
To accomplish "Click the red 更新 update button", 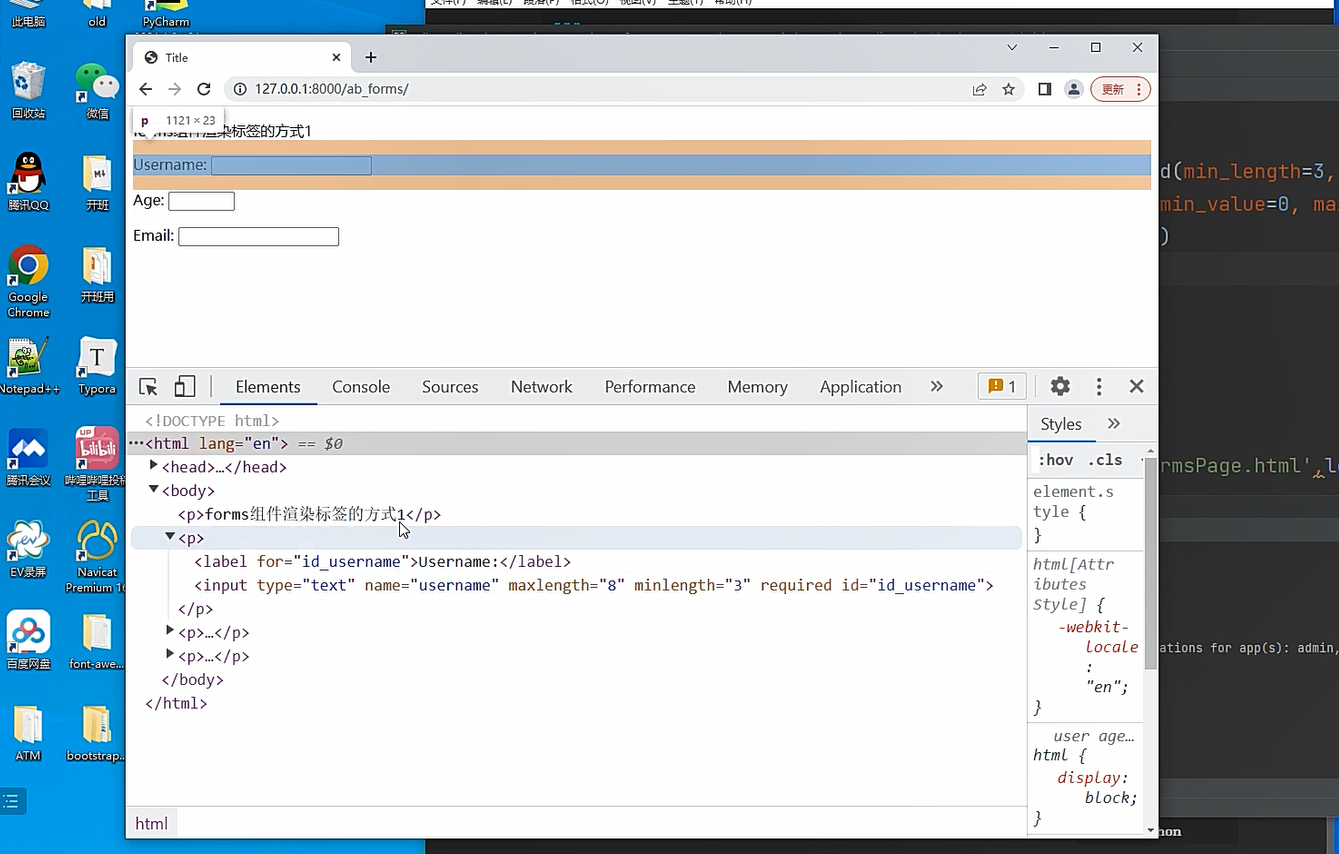I will click(1120, 89).
